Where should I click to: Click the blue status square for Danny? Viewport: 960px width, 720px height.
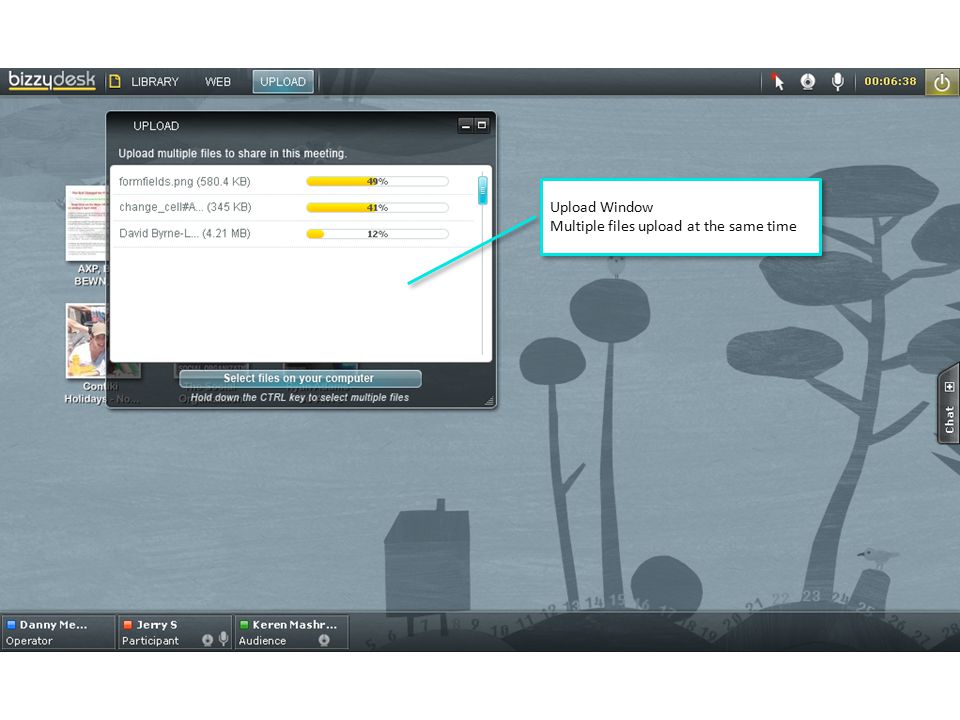pos(11,624)
